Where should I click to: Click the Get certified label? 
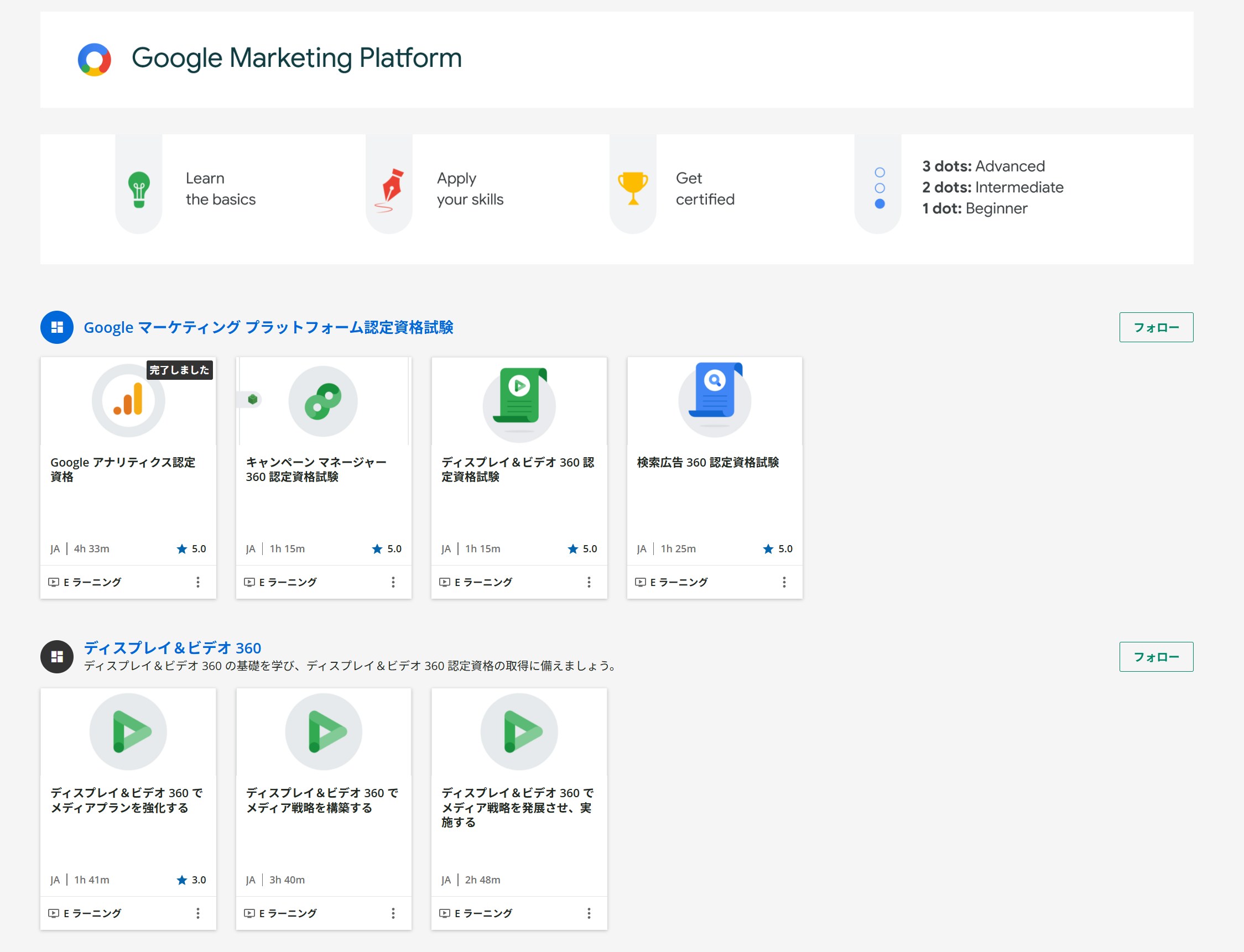(705, 189)
